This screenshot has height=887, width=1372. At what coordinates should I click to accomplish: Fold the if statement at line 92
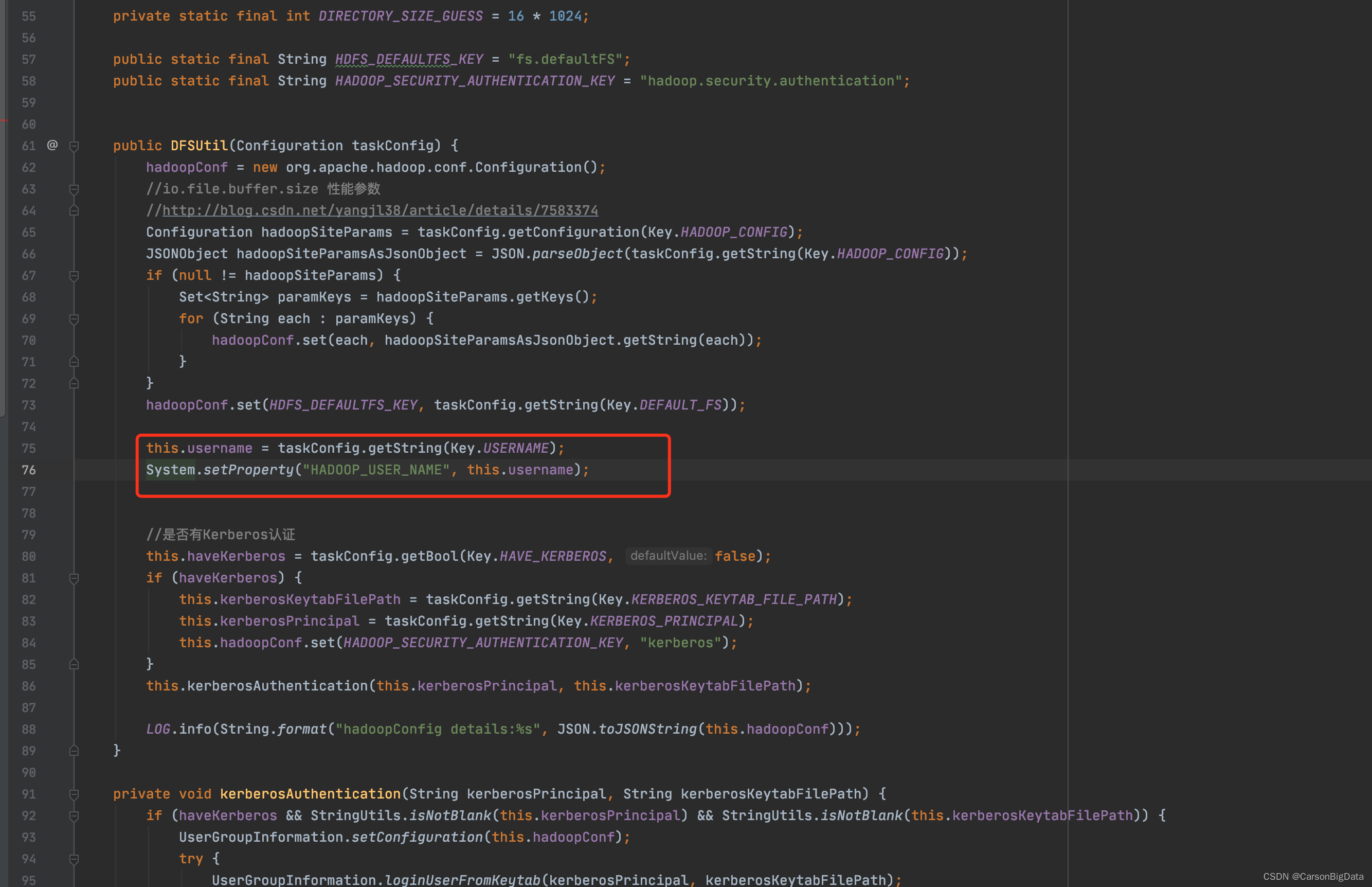point(74,816)
